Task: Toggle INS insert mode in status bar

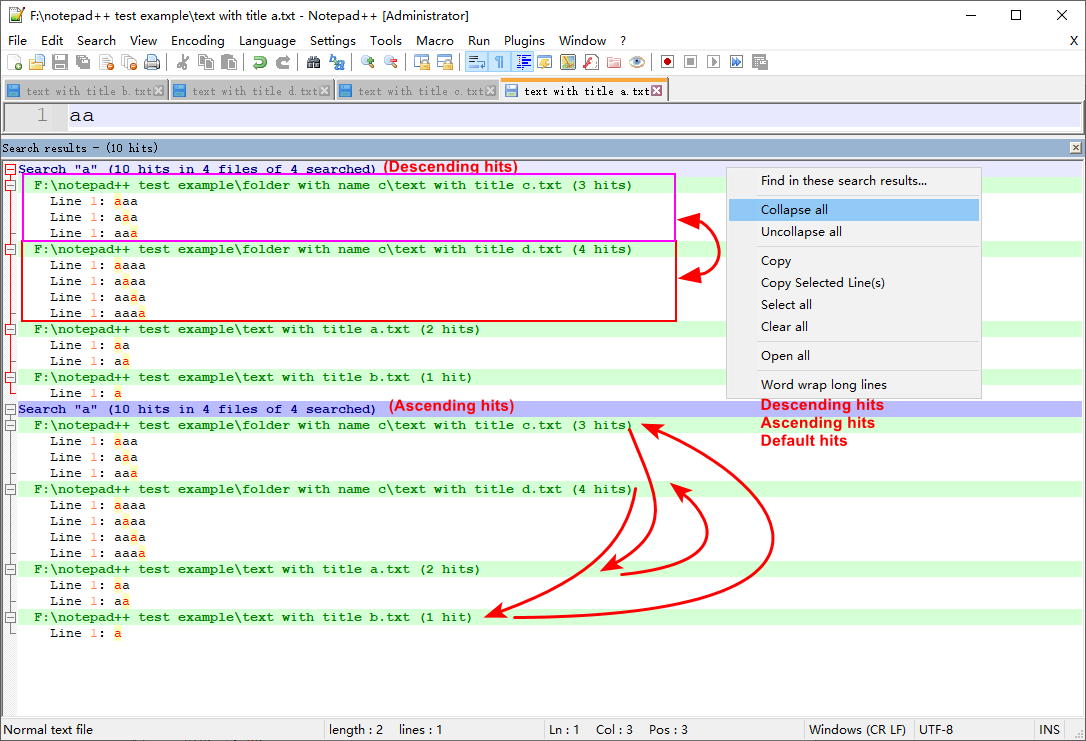Action: pos(1049,729)
